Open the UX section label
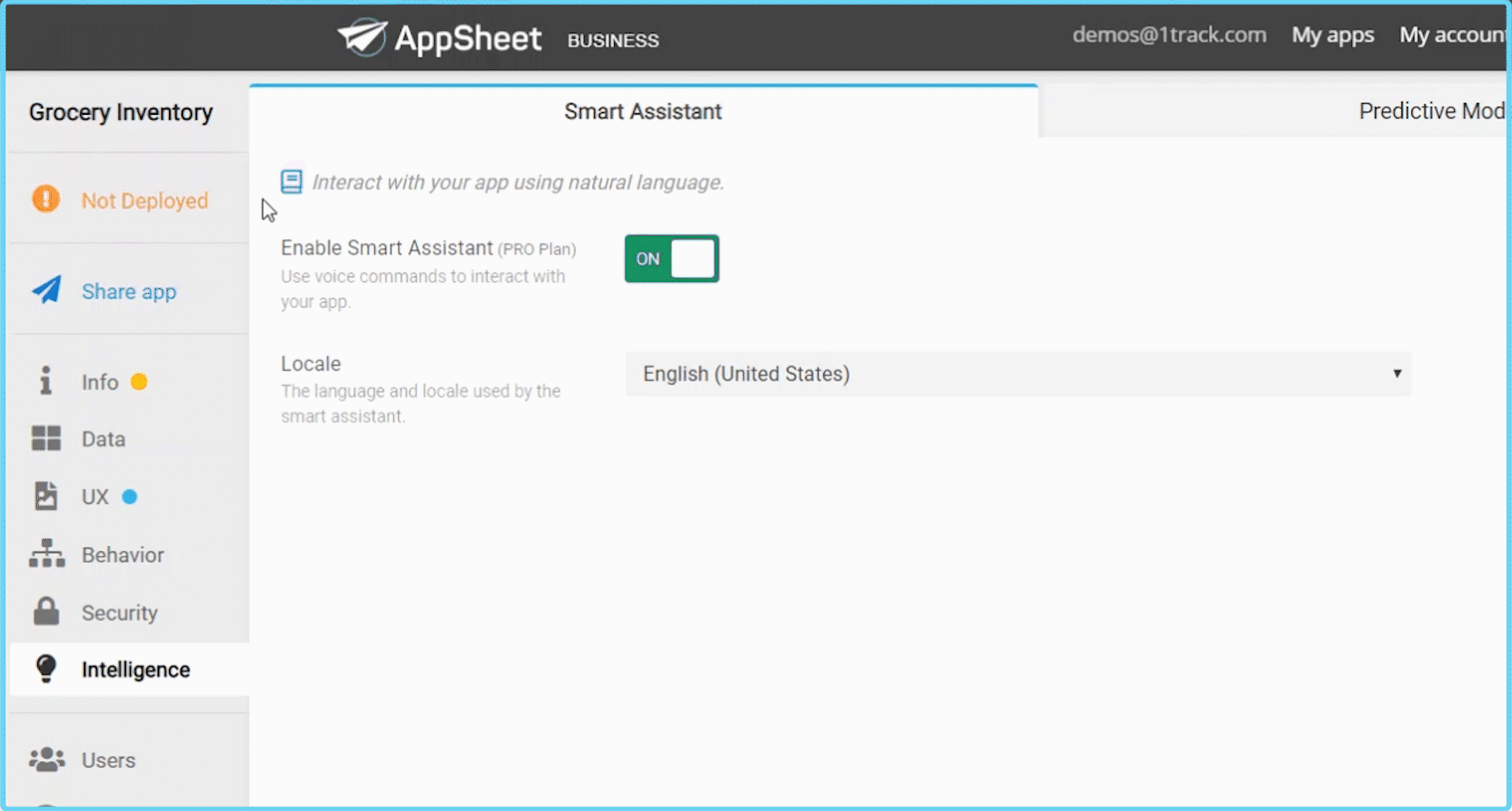Viewport: 1512px width, 811px height. click(x=95, y=497)
